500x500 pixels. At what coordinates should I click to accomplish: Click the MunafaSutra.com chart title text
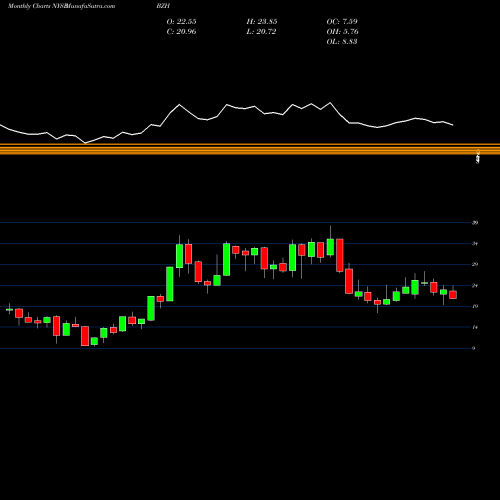click(x=90, y=6)
